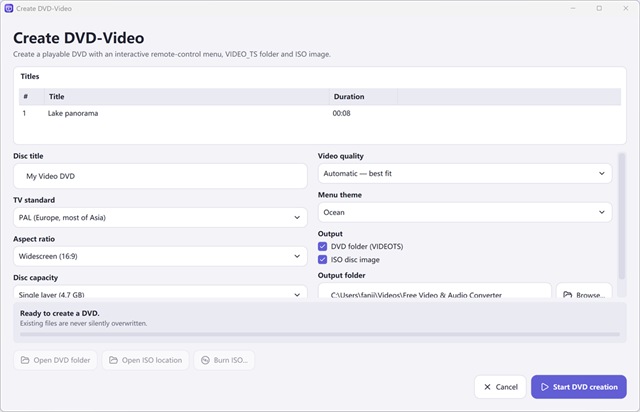Click the settings panel vertical scrollbar

[622, 216]
